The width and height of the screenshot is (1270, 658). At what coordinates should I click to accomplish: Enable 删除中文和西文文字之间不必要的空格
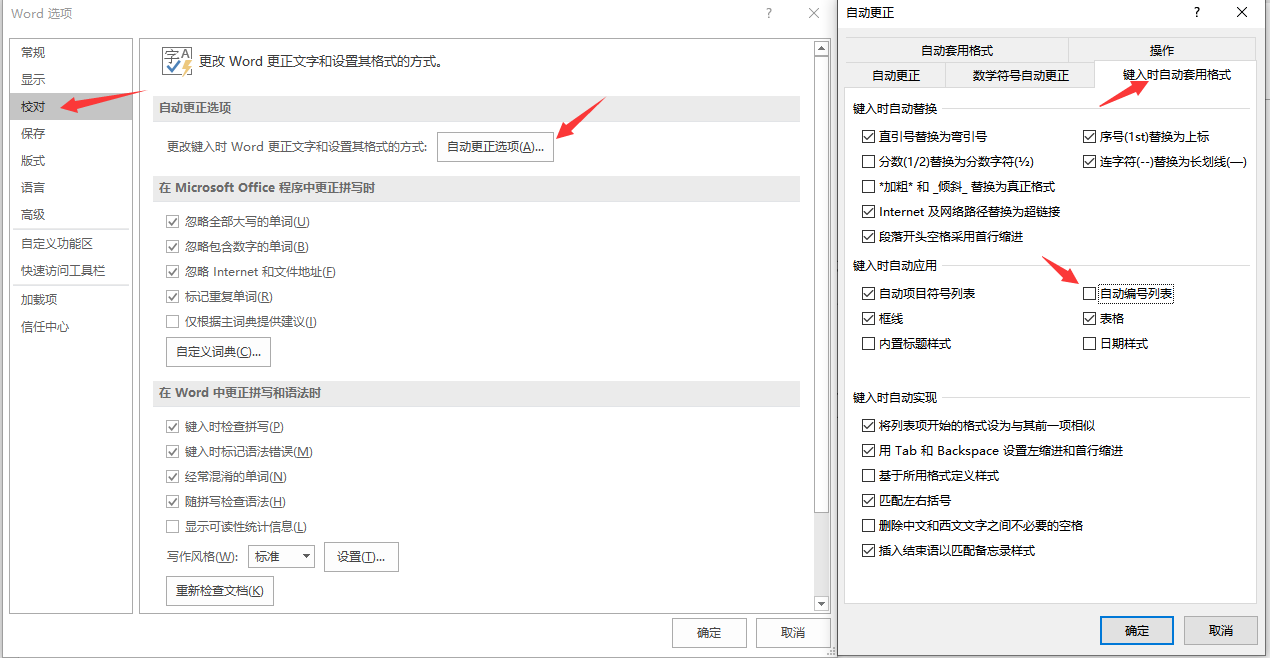point(868,525)
